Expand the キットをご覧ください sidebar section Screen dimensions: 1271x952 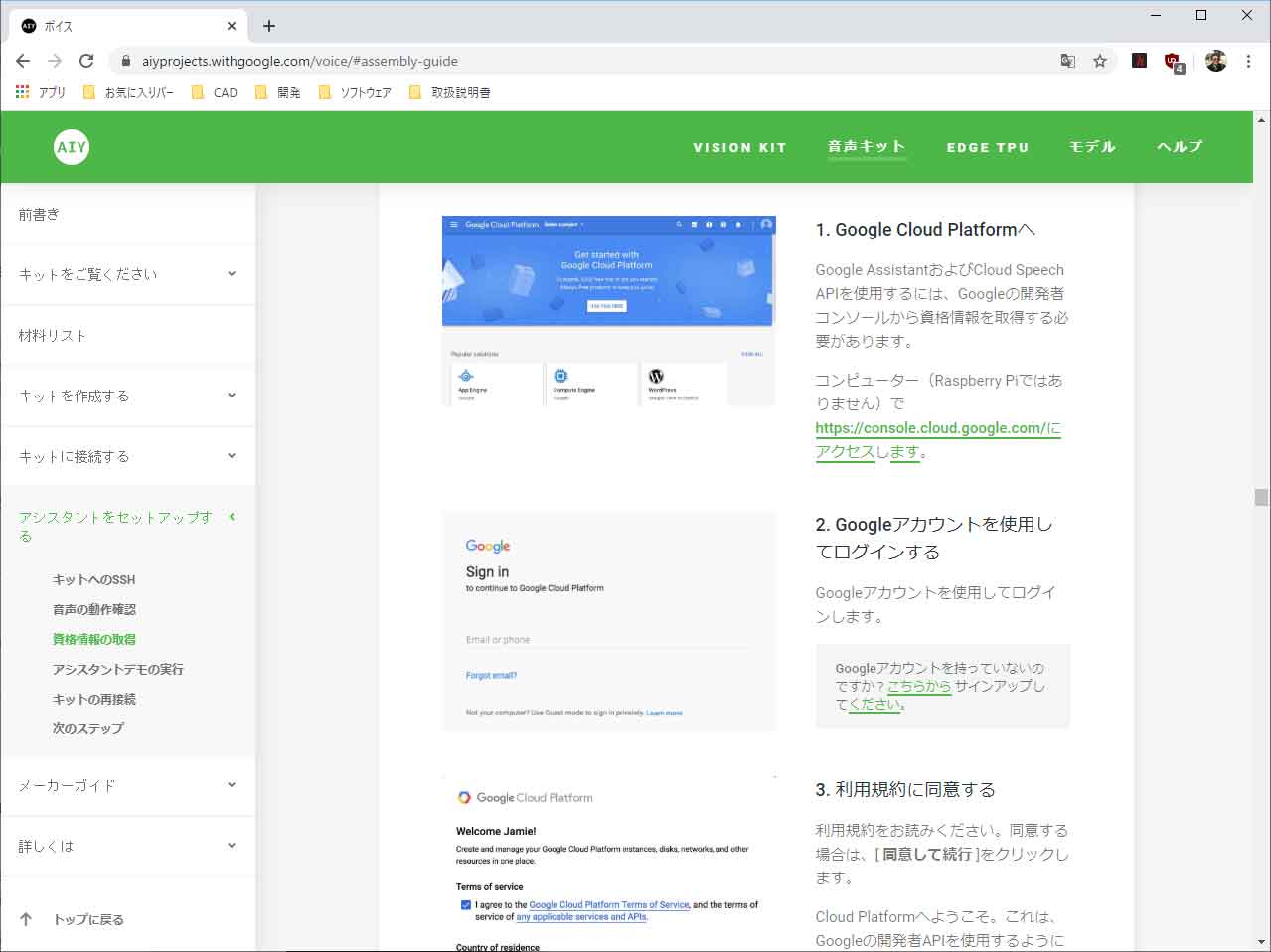pos(128,274)
